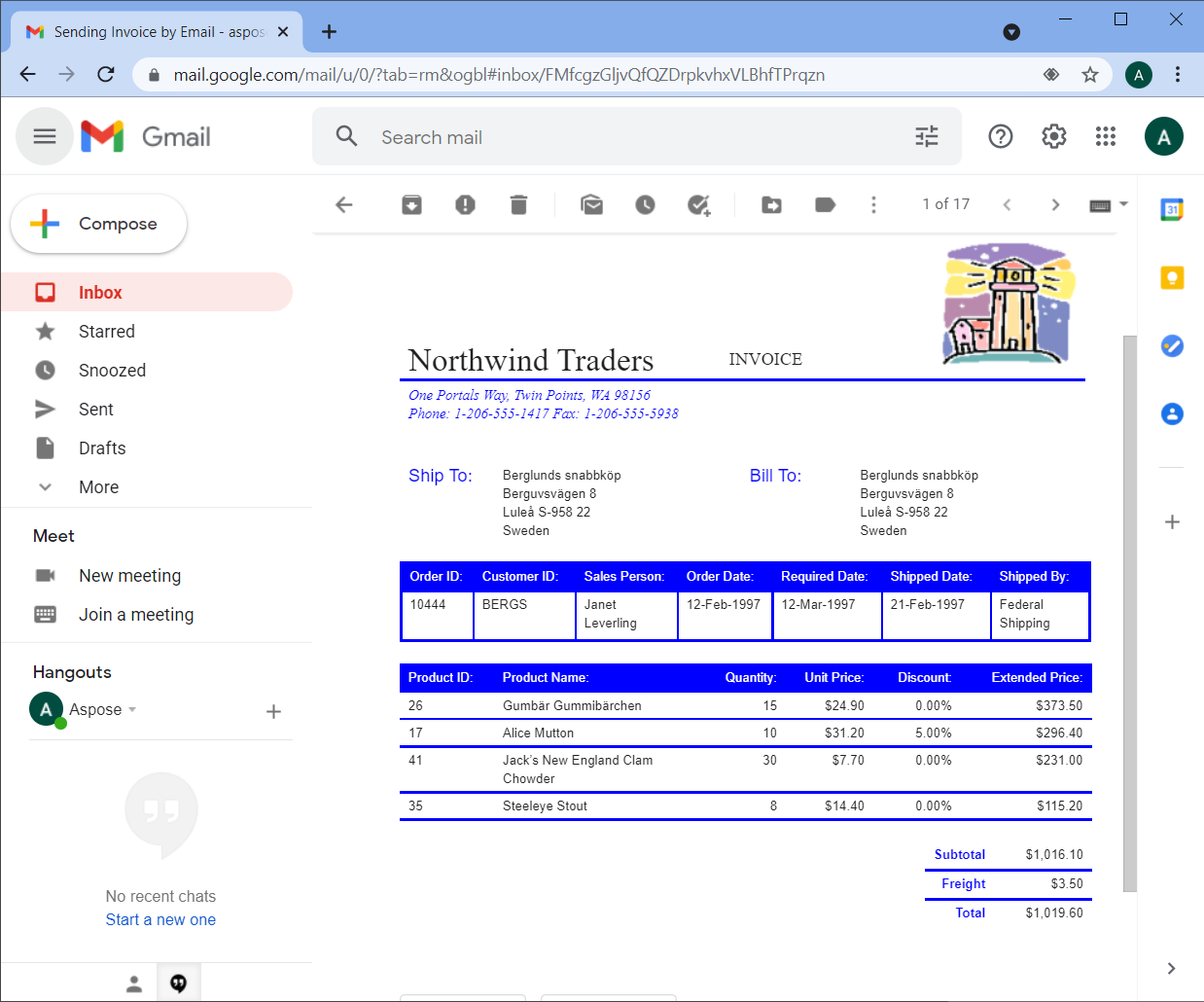Image resolution: width=1204 pixels, height=1002 pixels.
Task: Close the Sending Invoice by Email tab
Action: 283,32
